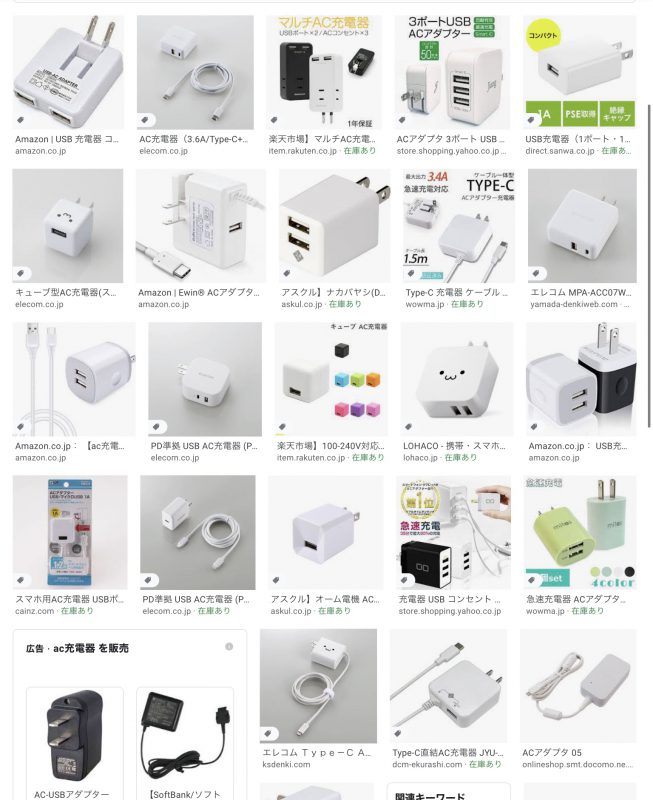This screenshot has width=653, height=800.
Task: Click the Type-C 充電器 ケーブル title link
Action: (x=456, y=293)
